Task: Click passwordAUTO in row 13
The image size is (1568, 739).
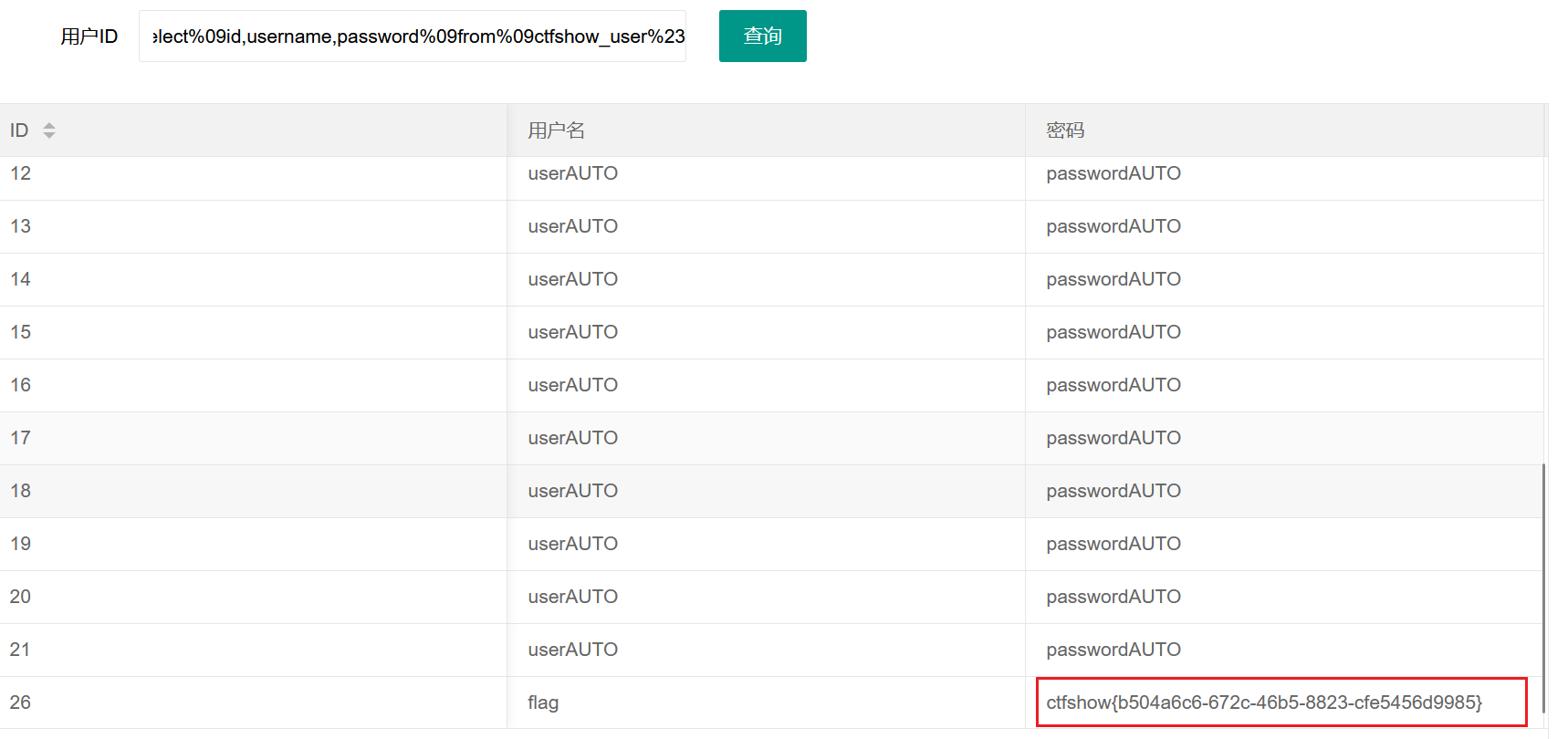Action: pos(1113,226)
